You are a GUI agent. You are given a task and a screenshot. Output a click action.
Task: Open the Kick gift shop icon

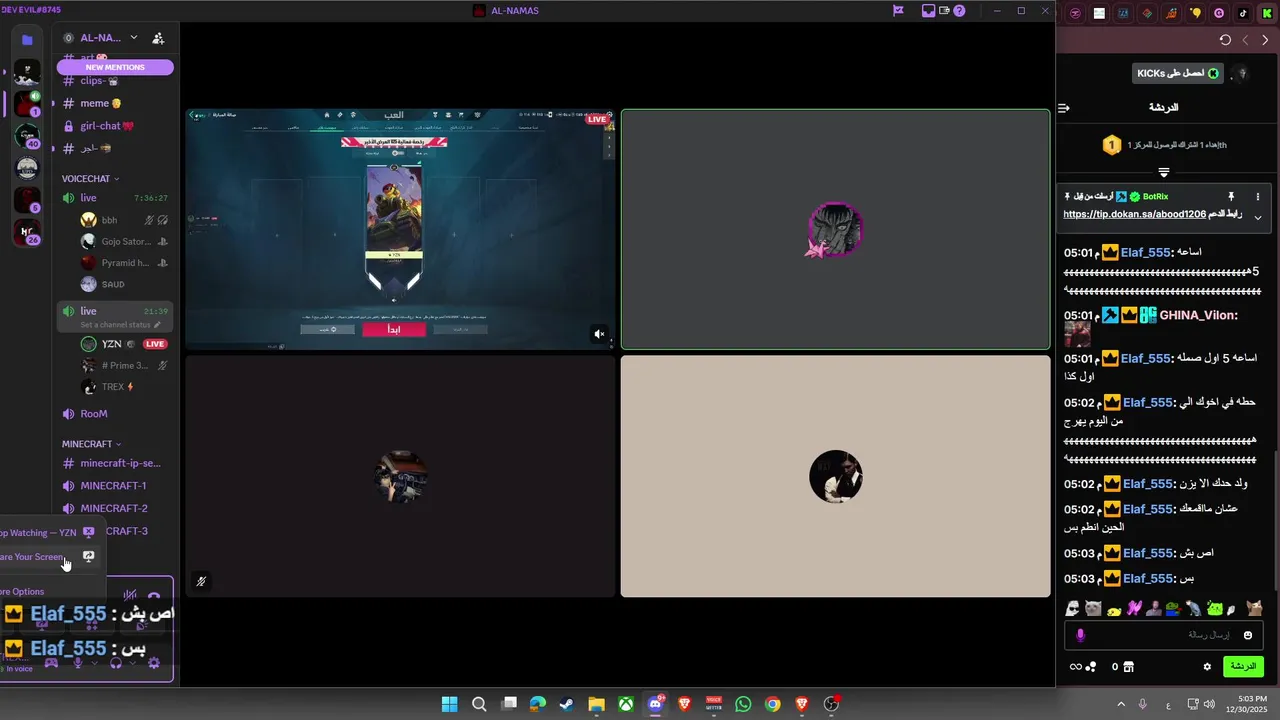tap(1128, 667)
